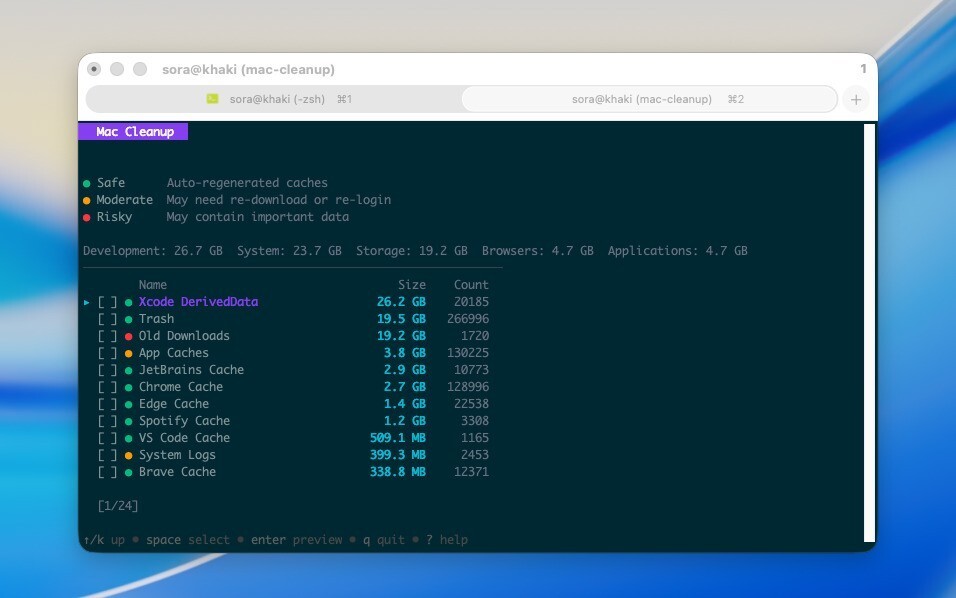Click the Name column header

pos(152,285)
